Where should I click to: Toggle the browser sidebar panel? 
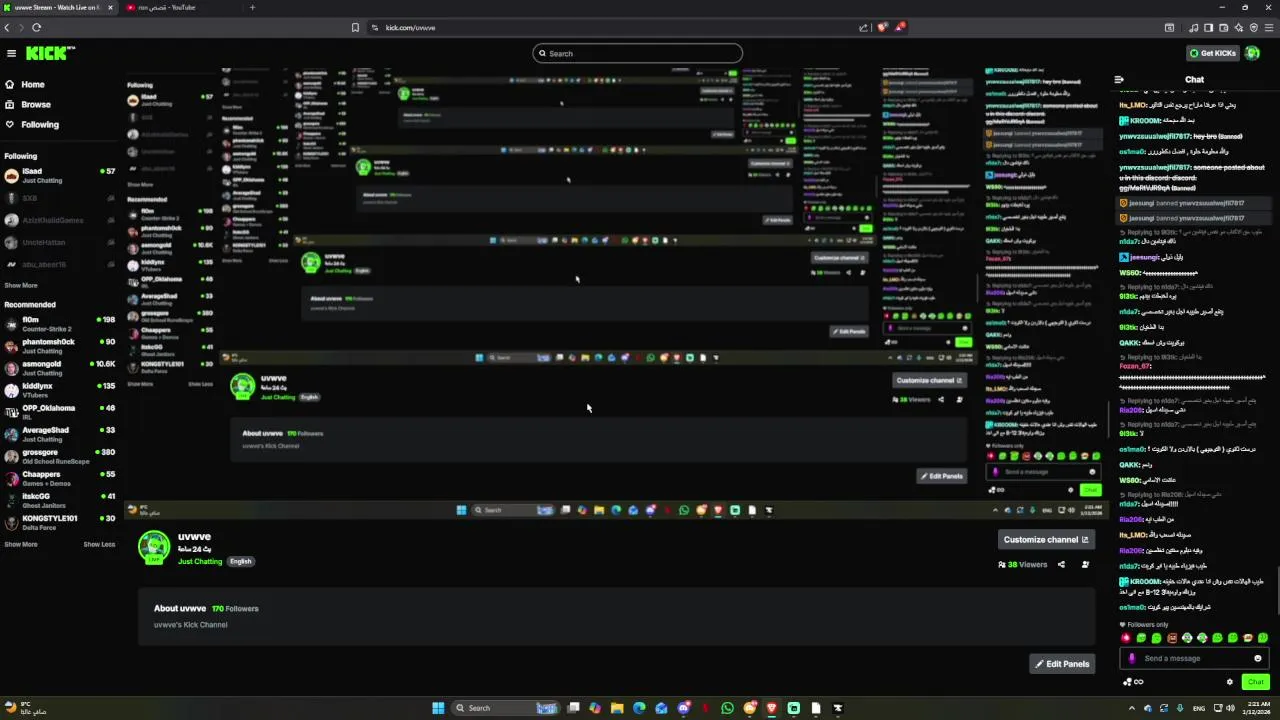tap(1208, 28)
